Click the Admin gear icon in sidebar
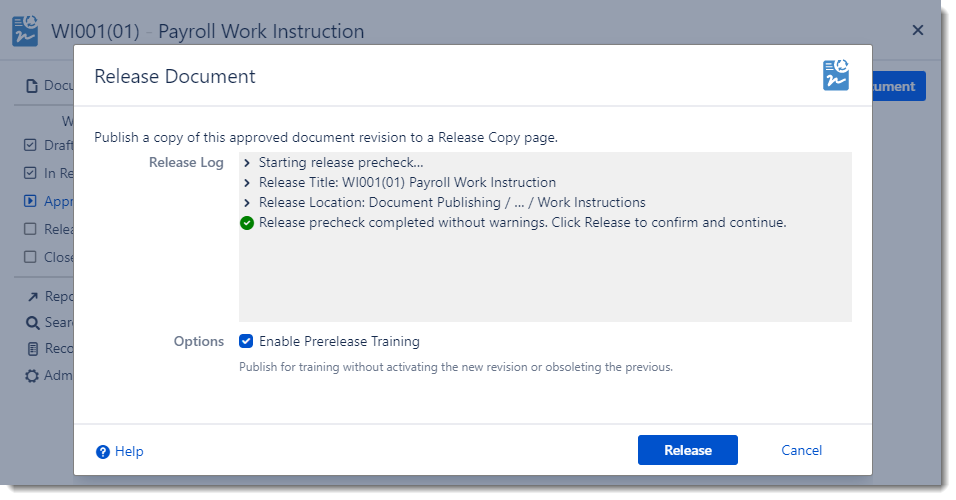 tap(32, 376)
